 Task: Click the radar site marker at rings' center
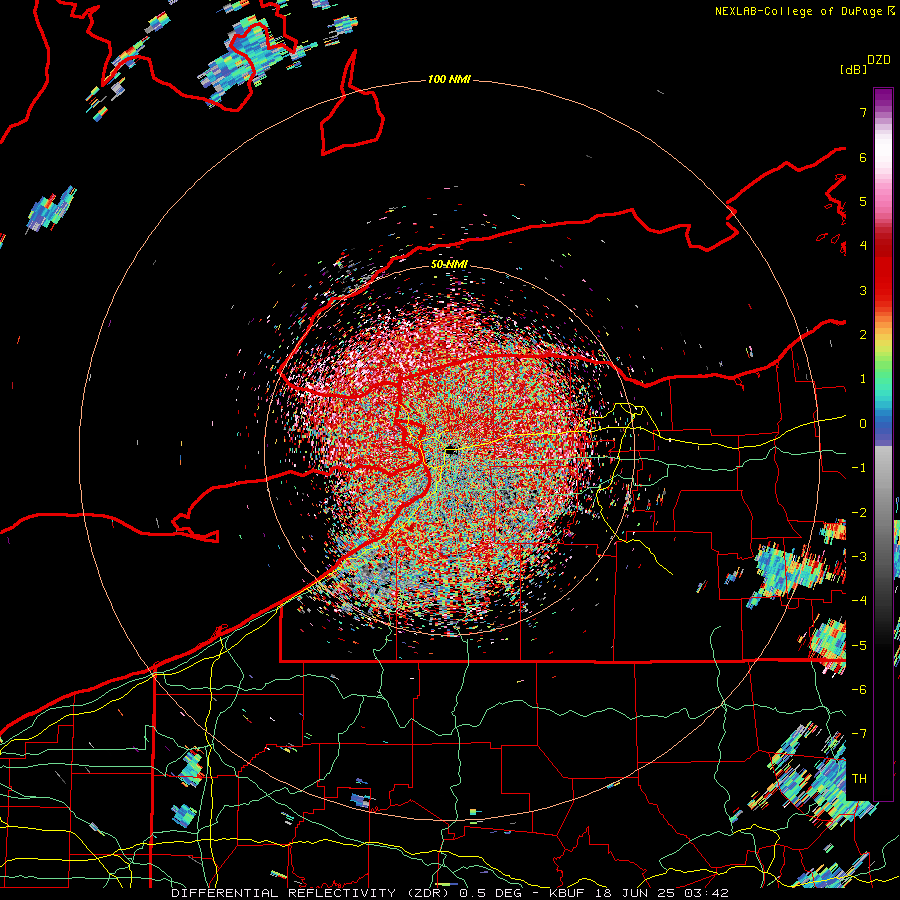point(451,450)
